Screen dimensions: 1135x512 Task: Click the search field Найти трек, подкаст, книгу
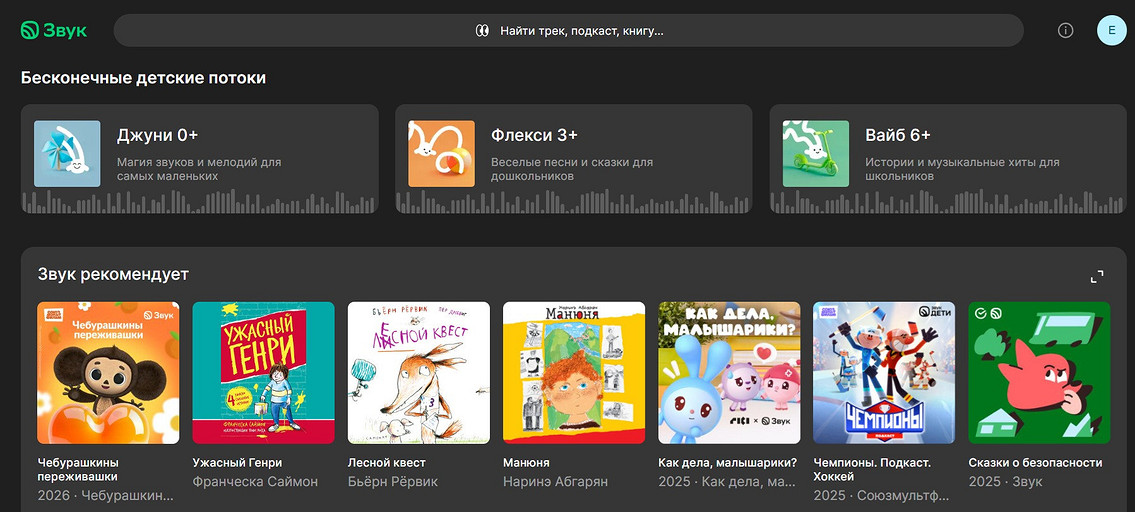(x=568, y=30)
